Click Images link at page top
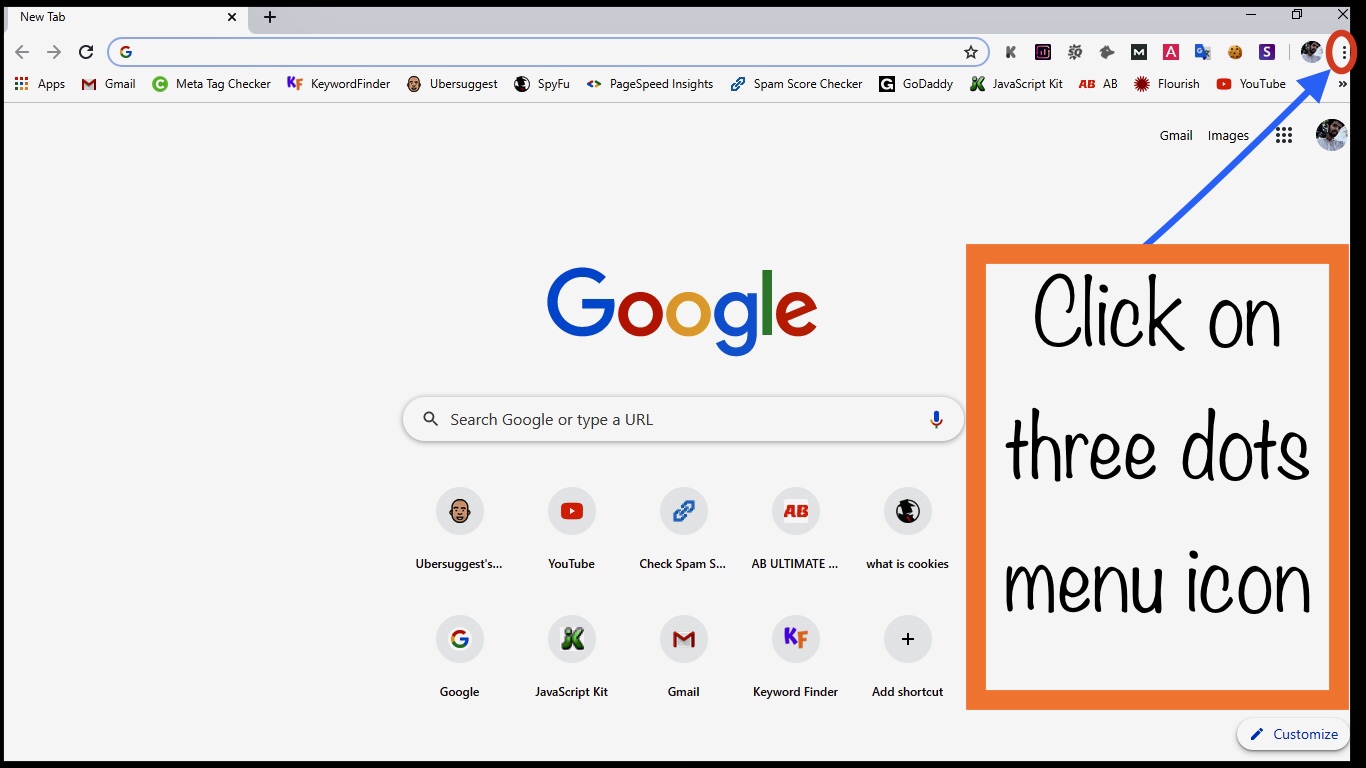Screen dimensions: 1366x768 (x=1228, y=136)
